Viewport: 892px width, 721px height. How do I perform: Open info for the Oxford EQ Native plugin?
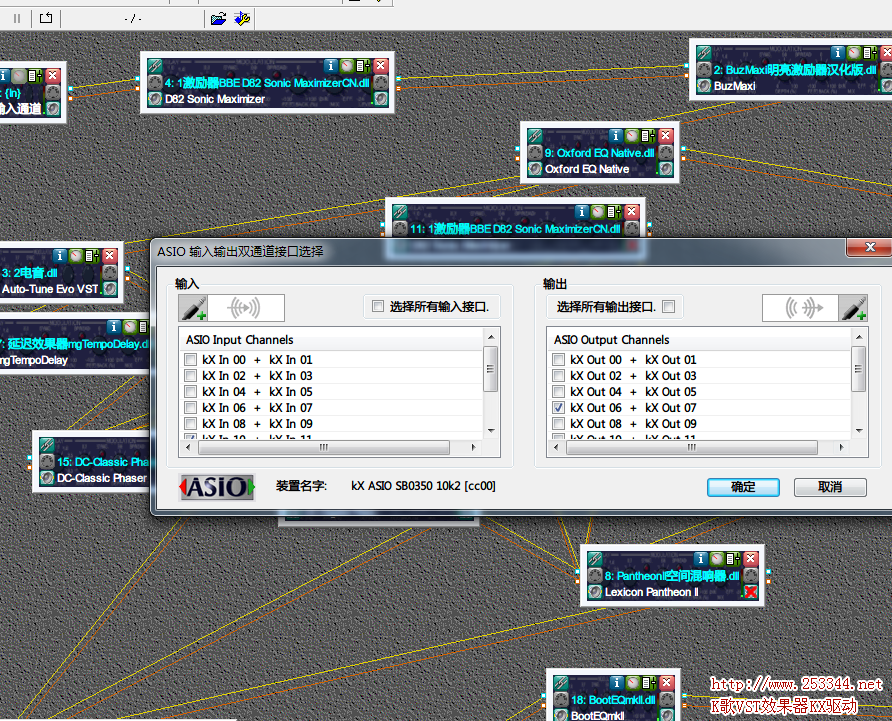[x=616, y=135]
